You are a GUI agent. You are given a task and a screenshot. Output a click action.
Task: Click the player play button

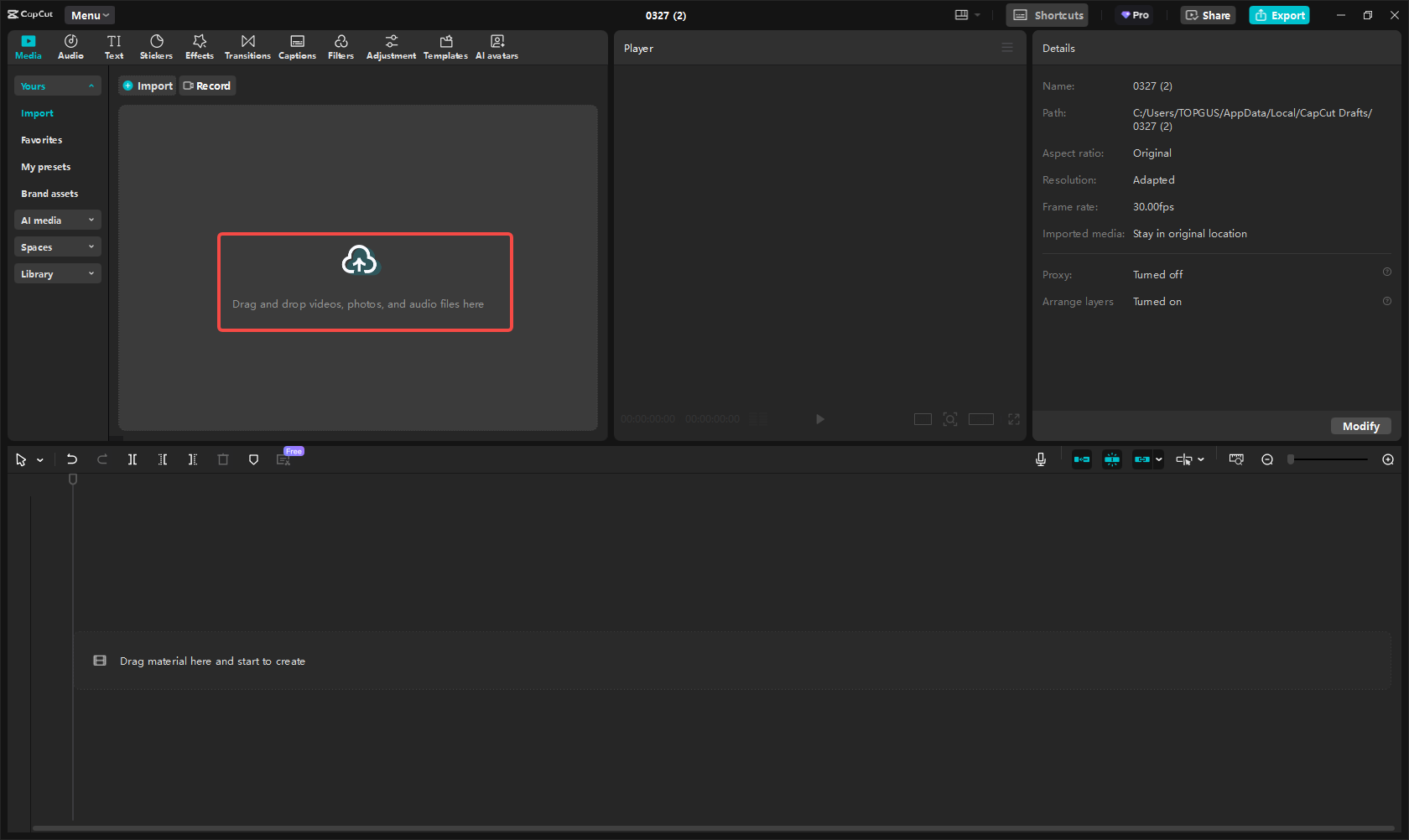click(x=820, y=419)
